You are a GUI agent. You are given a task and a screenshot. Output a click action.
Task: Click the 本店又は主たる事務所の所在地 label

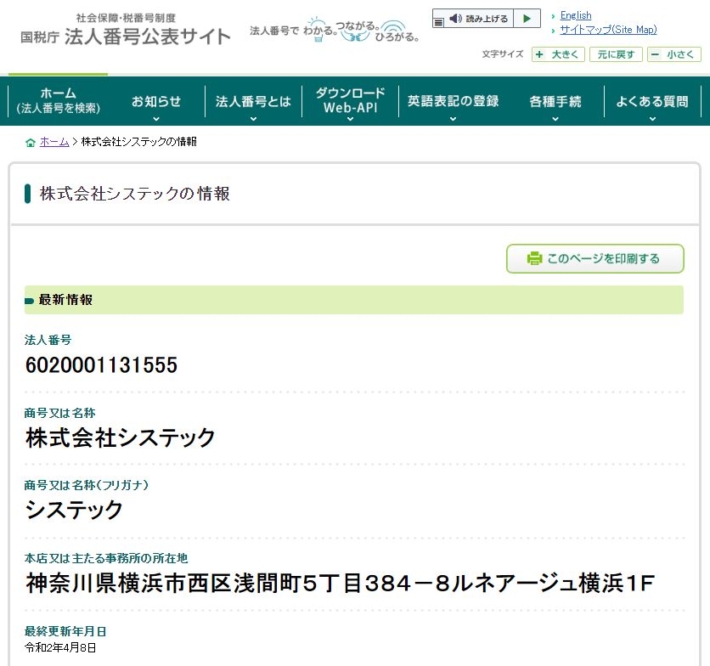coord(106,558)
